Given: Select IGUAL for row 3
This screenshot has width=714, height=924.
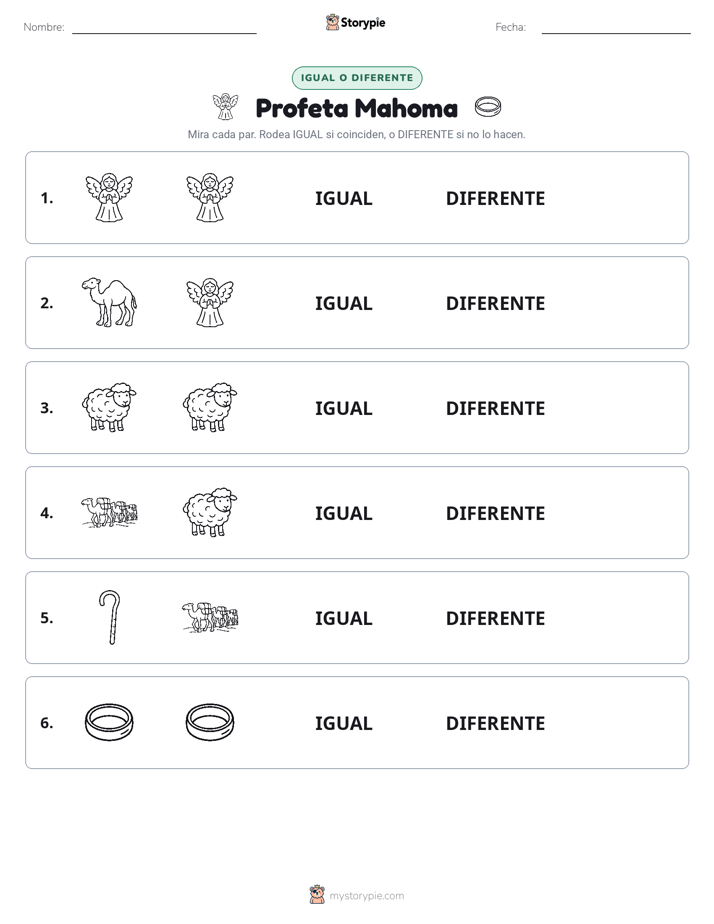Looking at the screenshot, I should [343, 408].
